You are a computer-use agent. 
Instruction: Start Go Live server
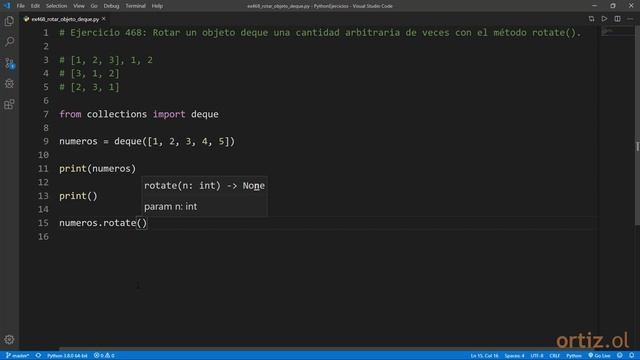pyautogui.click(x=599, y=356)
